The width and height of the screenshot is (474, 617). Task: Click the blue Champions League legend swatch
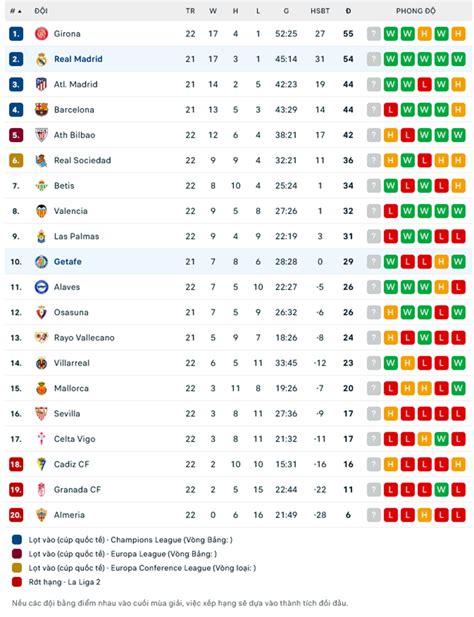(17, 539)
